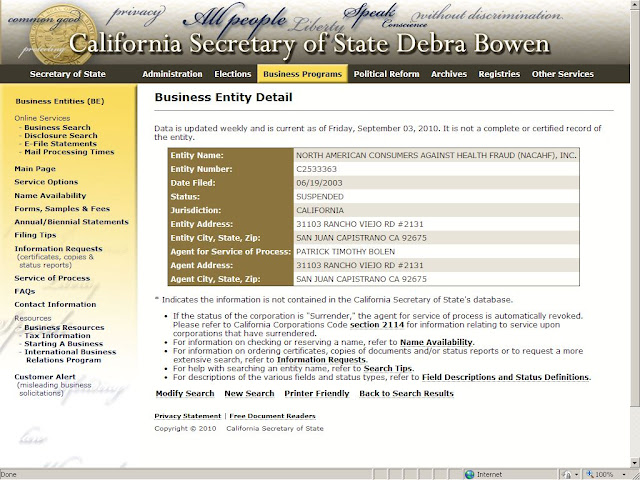
Task: Open the Service of Process link
Action: click(52, 278)
